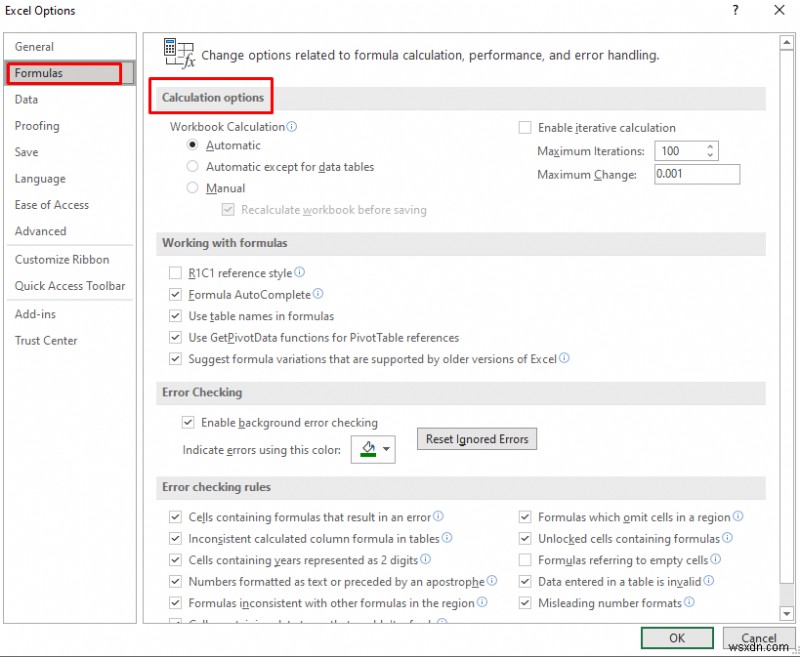The height and width of the screenshot is (657, 800).
Task: Toggle Use GetPivotData functions checkbox
Action: (x=175, y=337)
